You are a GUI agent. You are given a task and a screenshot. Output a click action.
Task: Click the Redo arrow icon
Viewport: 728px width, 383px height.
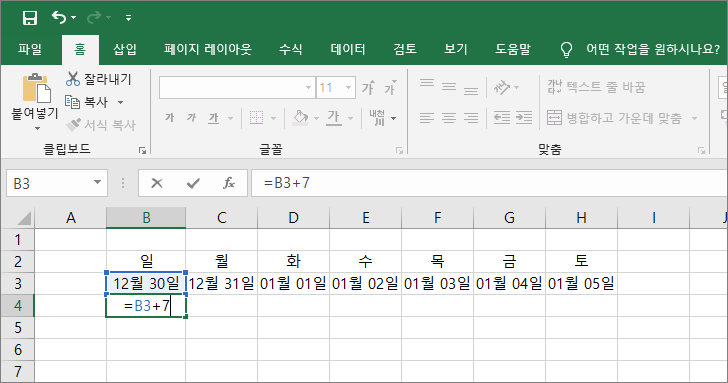click(x=94, y=18)
